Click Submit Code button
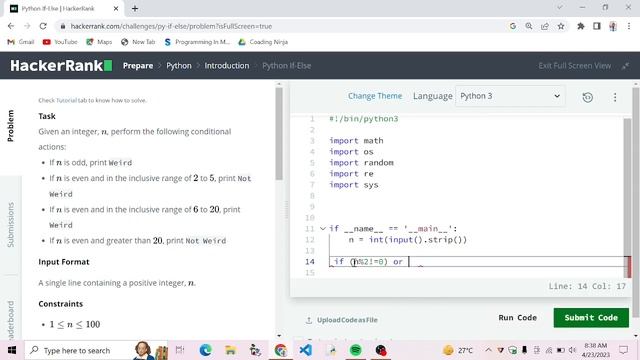Image resolution: width=640 pixels, height=360 pixels. (x=591, y=318)
